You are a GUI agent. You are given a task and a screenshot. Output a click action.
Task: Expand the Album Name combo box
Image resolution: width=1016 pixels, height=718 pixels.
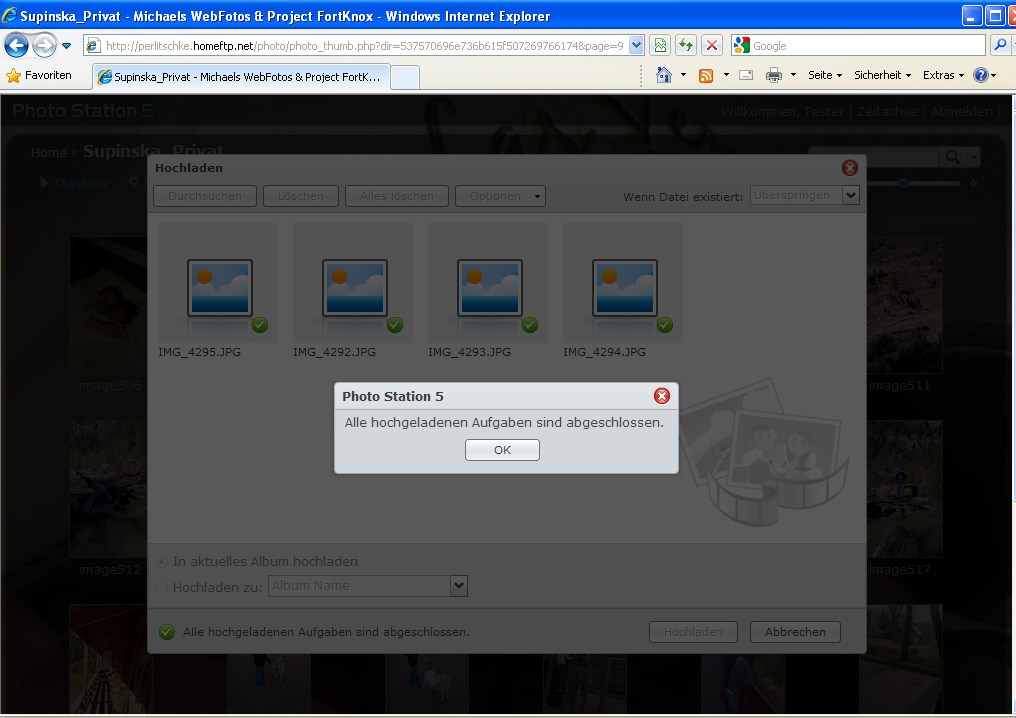coord(458,586)
